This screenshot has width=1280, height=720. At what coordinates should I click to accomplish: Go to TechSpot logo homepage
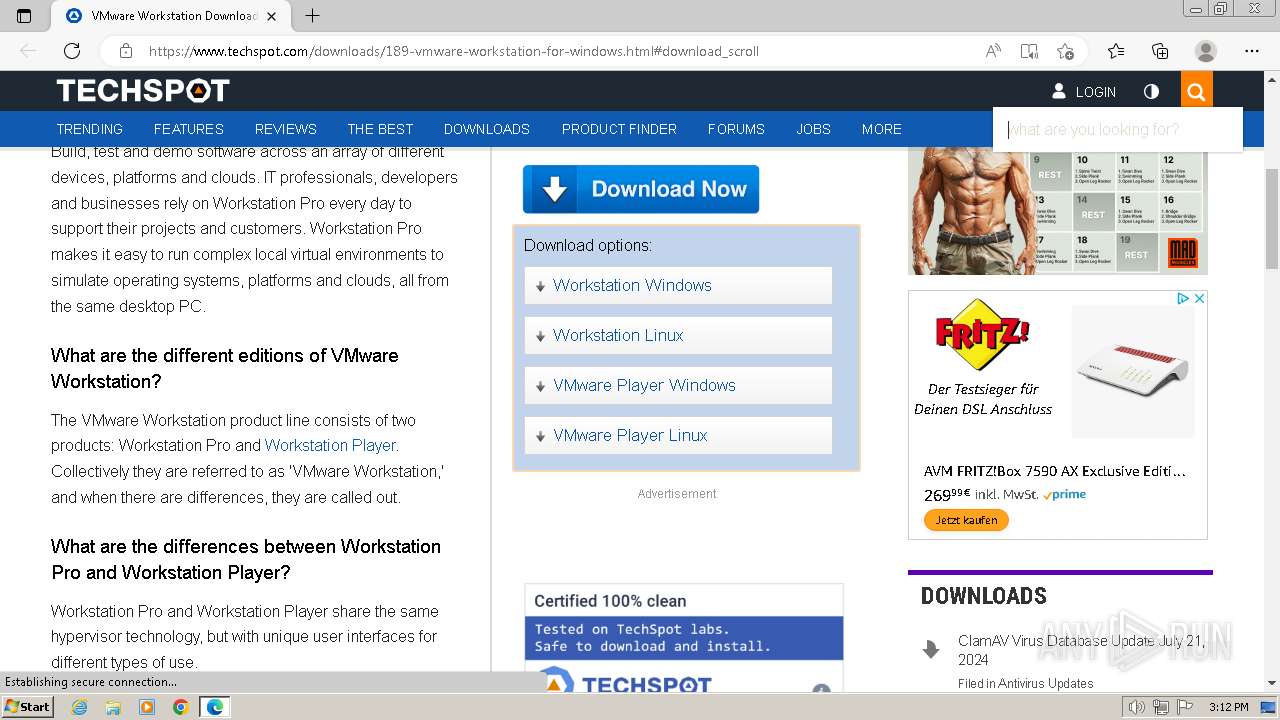(x=143, y=91)
